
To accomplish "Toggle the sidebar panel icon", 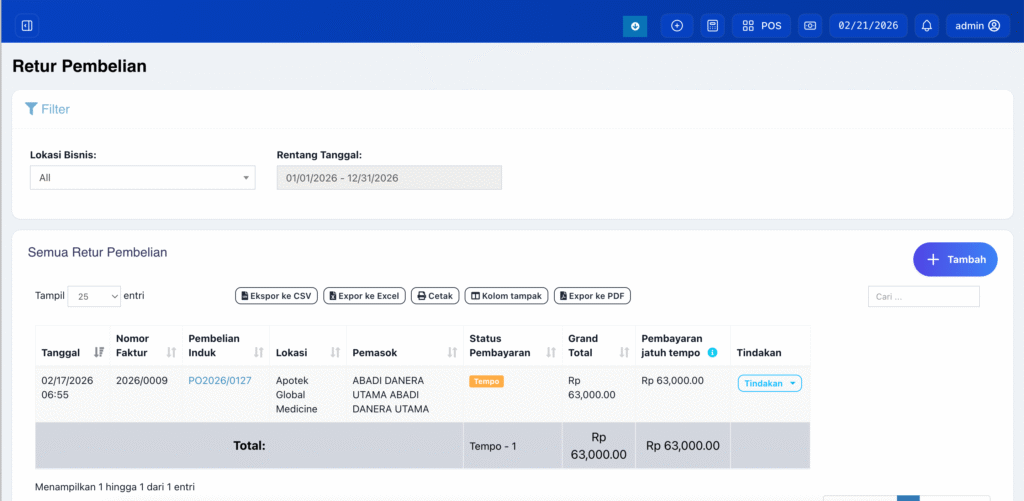I will [x=27, y=26].
